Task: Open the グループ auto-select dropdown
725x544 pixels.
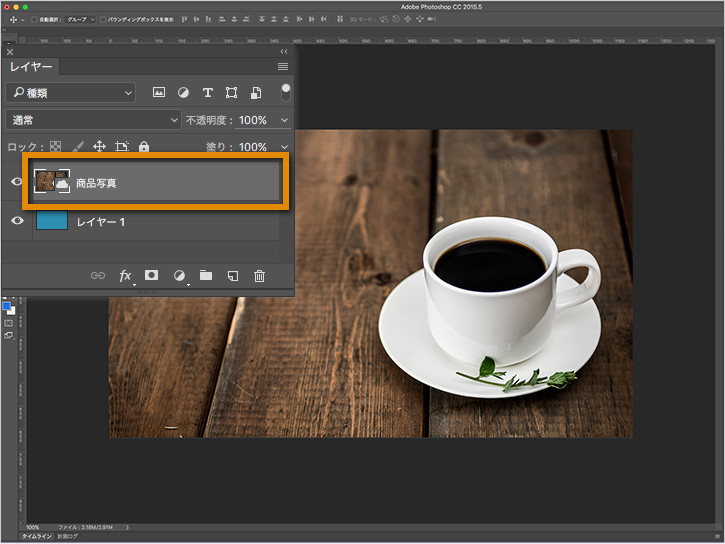Action: tap(80, 19)
